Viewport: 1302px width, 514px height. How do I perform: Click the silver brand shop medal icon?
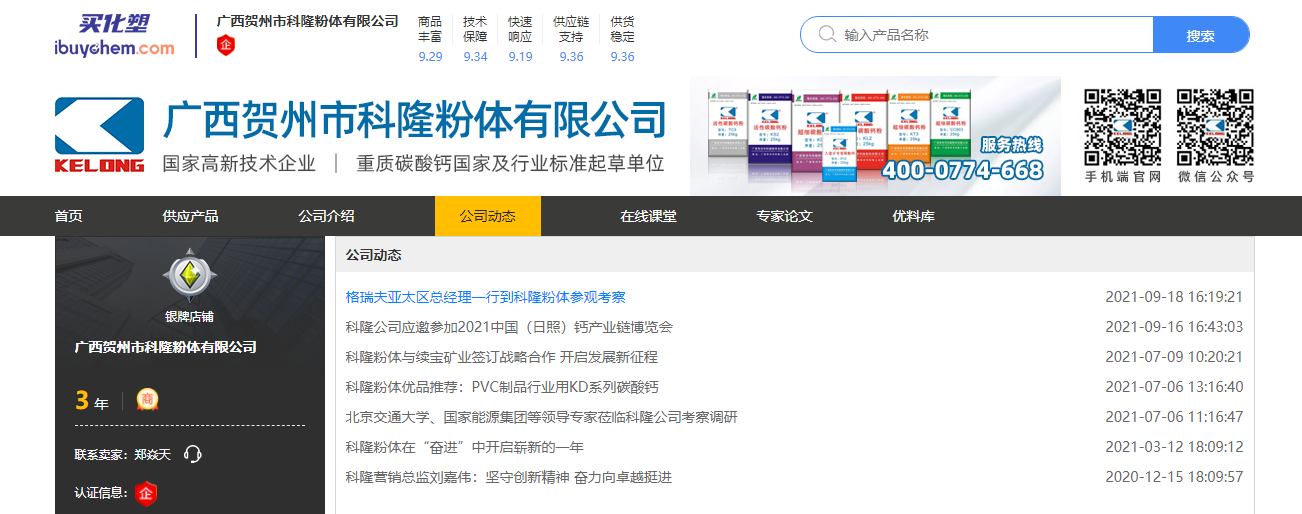pos(188,275)
